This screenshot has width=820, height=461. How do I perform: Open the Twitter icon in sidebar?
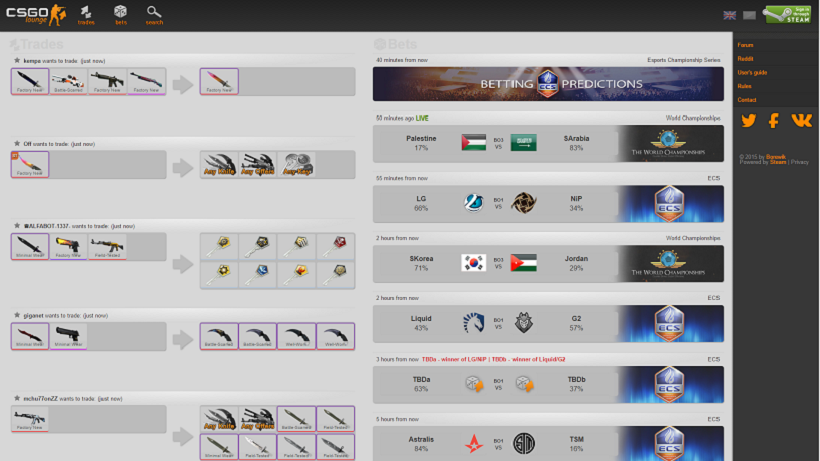pos(748,121)
